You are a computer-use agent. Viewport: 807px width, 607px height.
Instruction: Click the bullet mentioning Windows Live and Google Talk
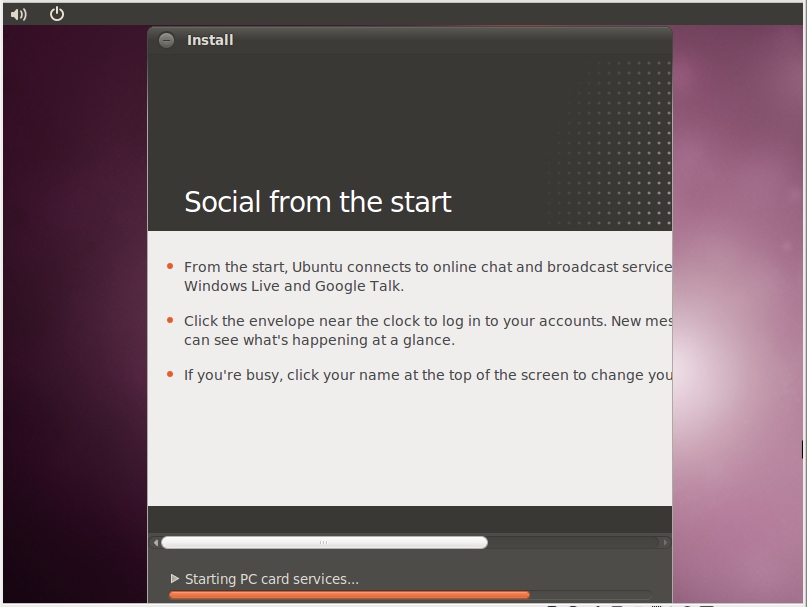(x=428, y=276)
